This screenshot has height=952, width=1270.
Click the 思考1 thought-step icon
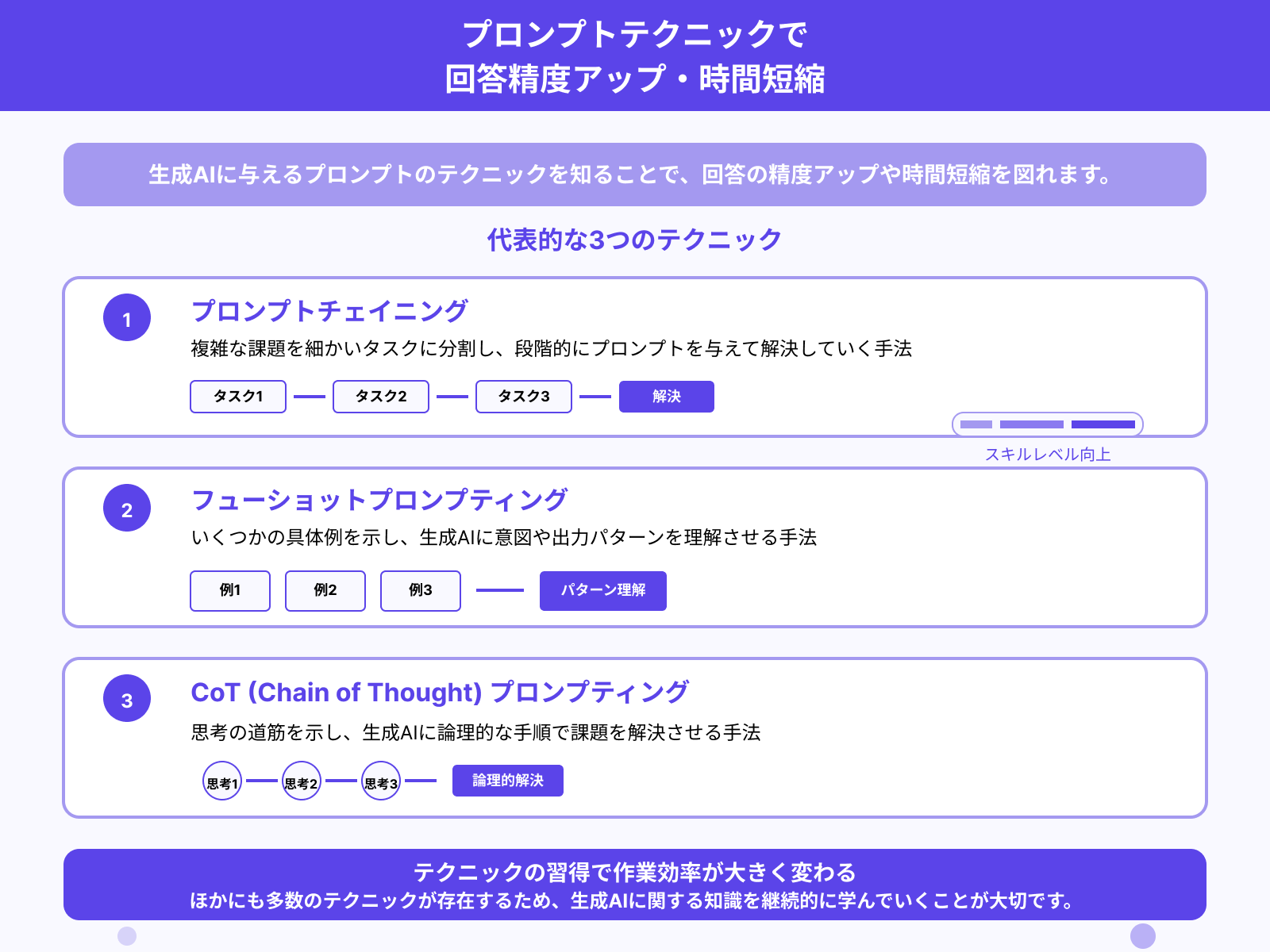tap(222, 781)
